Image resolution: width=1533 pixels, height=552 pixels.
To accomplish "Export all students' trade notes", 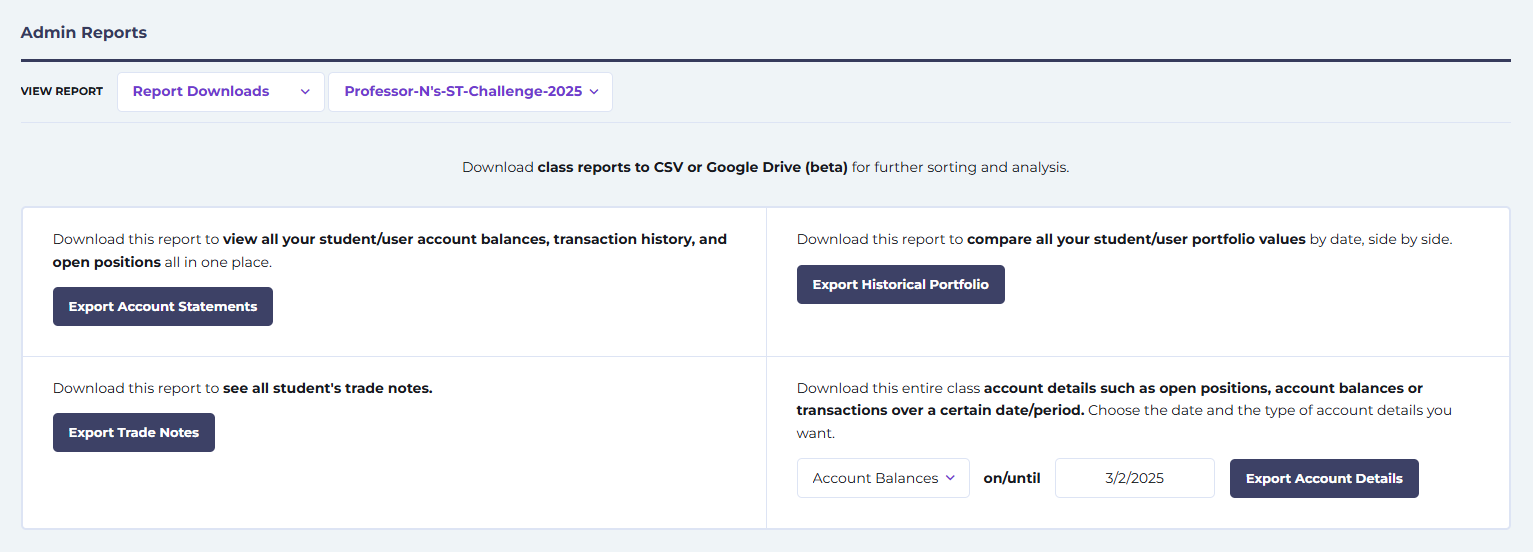I will [x=134, y=432].
